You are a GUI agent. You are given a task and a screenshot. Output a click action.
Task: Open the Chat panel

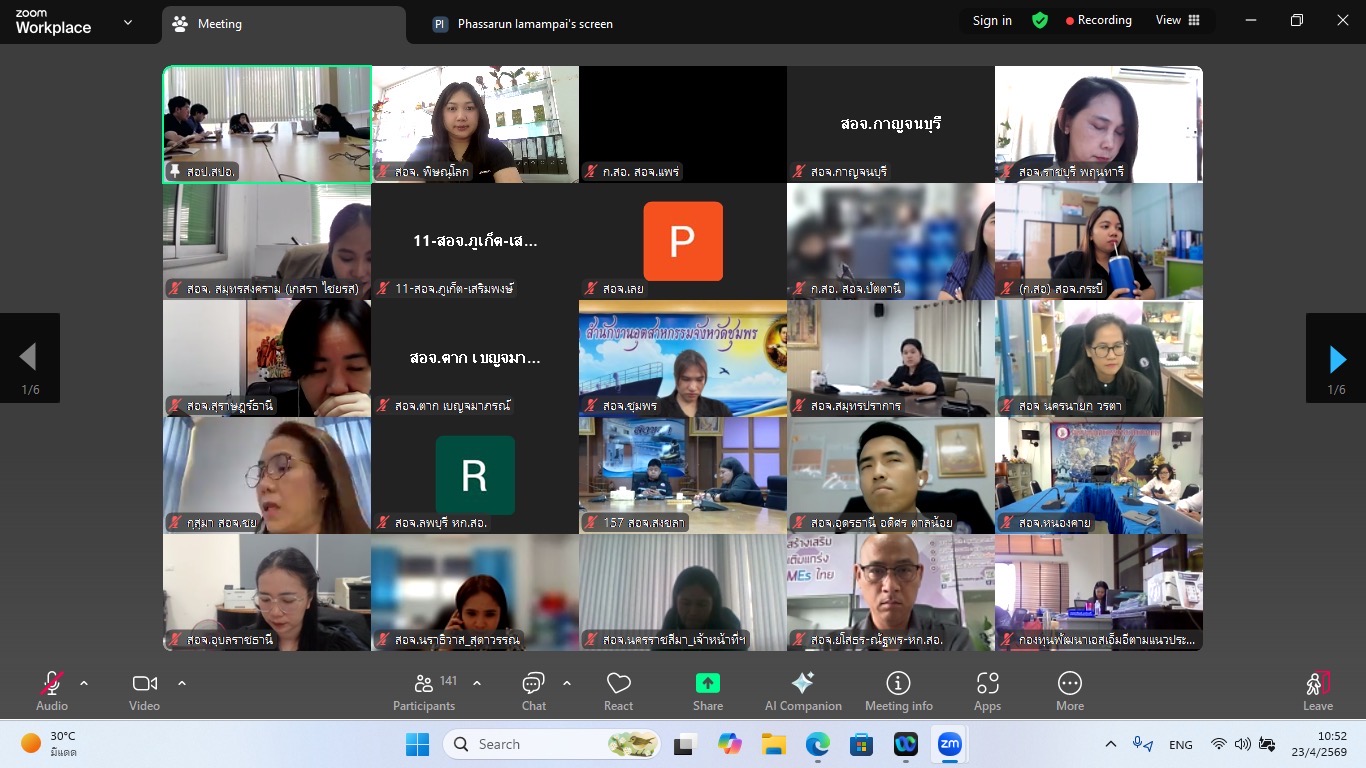click(x=533, y=692)
